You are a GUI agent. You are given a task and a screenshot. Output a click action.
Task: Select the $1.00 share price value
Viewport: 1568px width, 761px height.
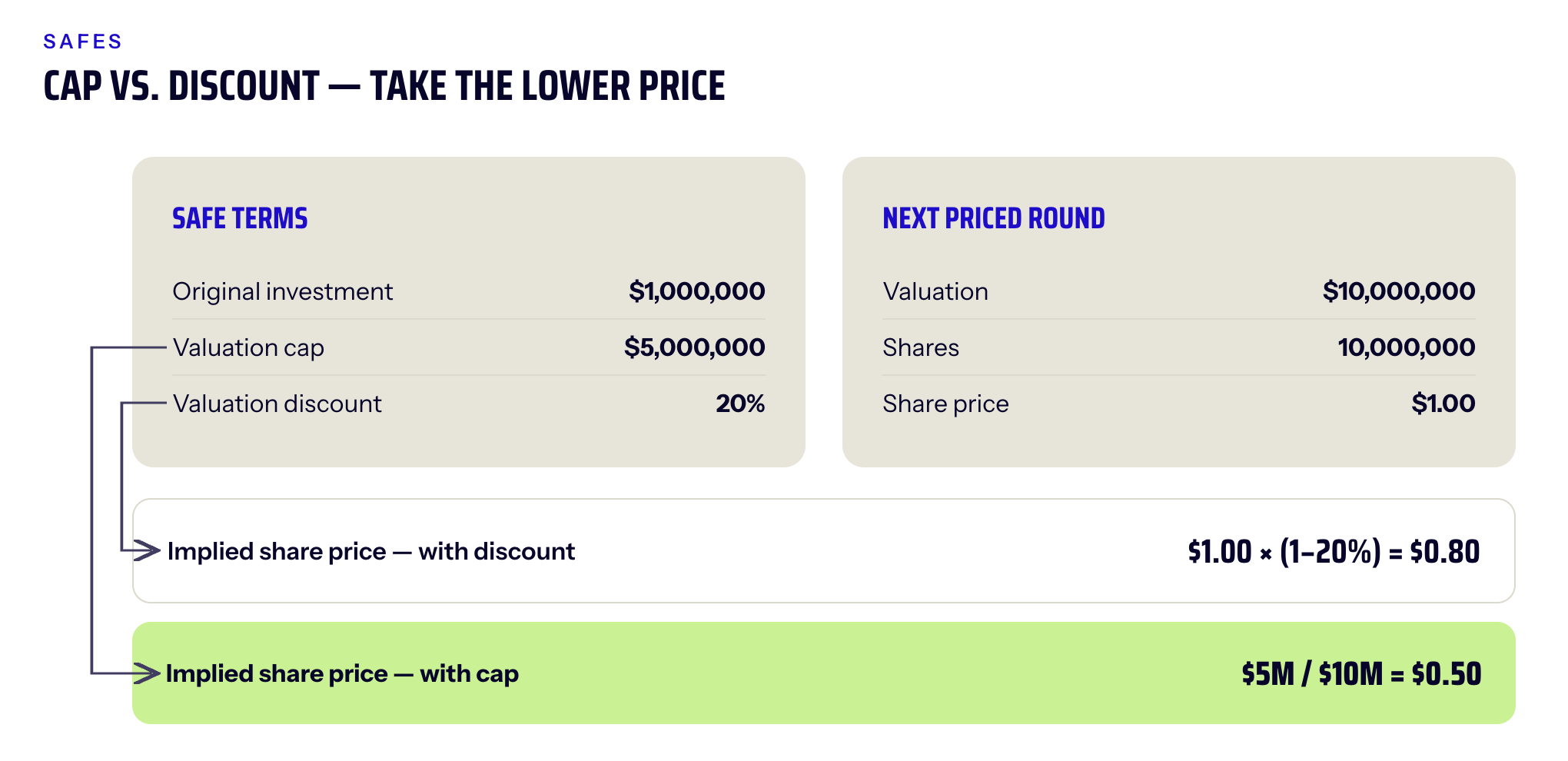coord(1443,404)
